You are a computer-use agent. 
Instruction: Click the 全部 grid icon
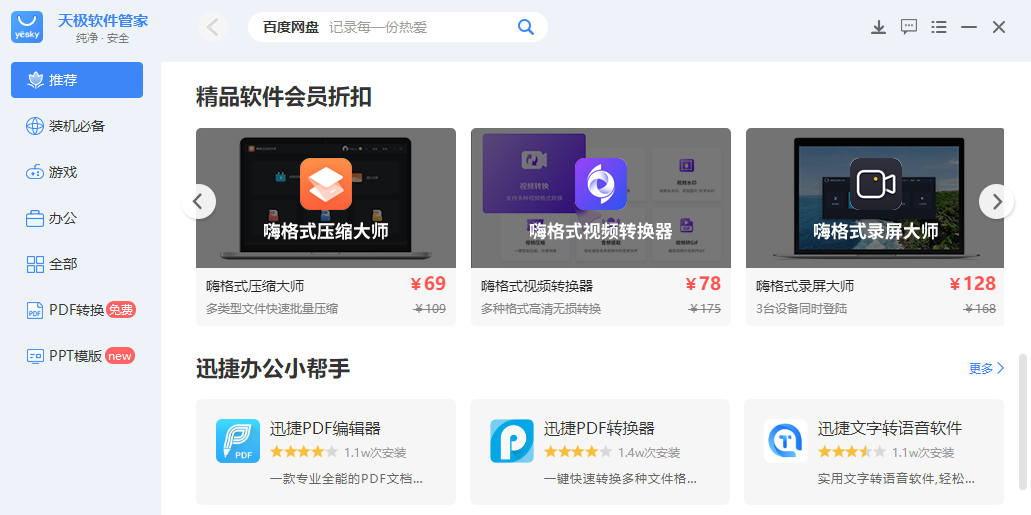[x=35, y=264]
